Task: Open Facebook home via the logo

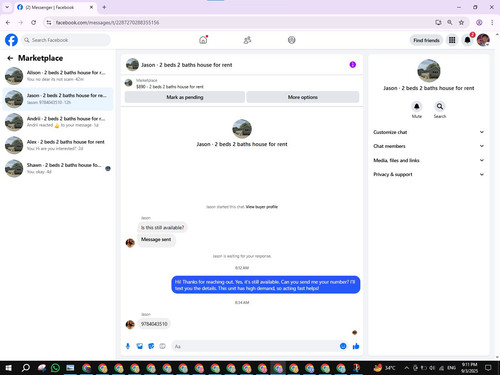Action: coord(11,40)
